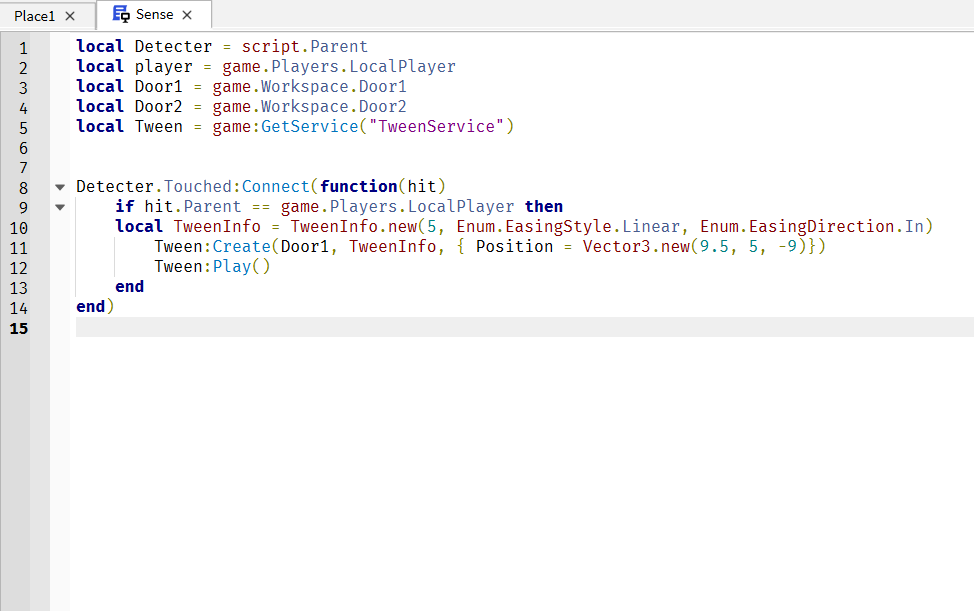This screenshot has height=611, width=974.
Task: Click line number 15 in gutter
Action: click(x=19, y=328)
